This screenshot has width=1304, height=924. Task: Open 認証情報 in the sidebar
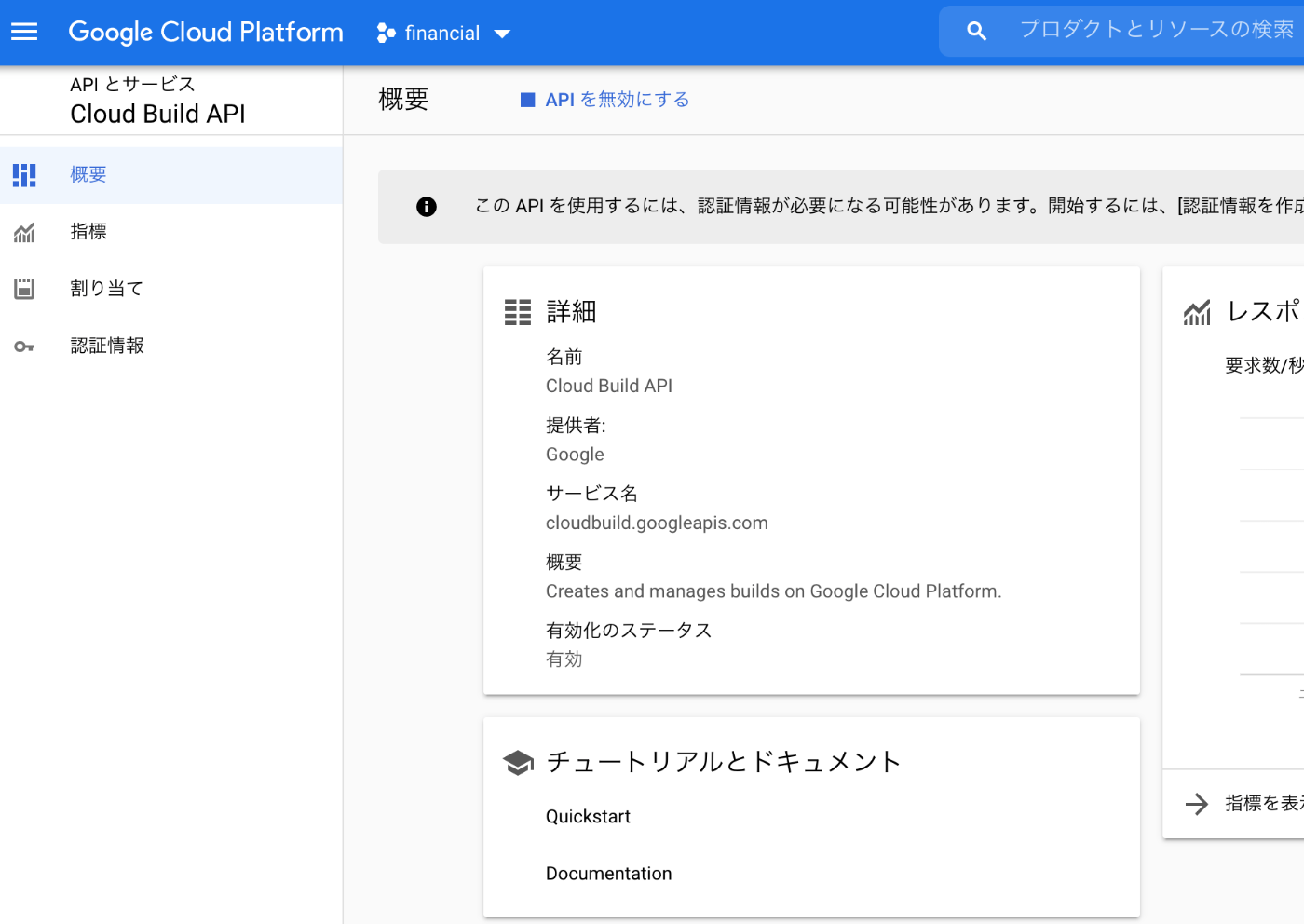pos(171,346)
